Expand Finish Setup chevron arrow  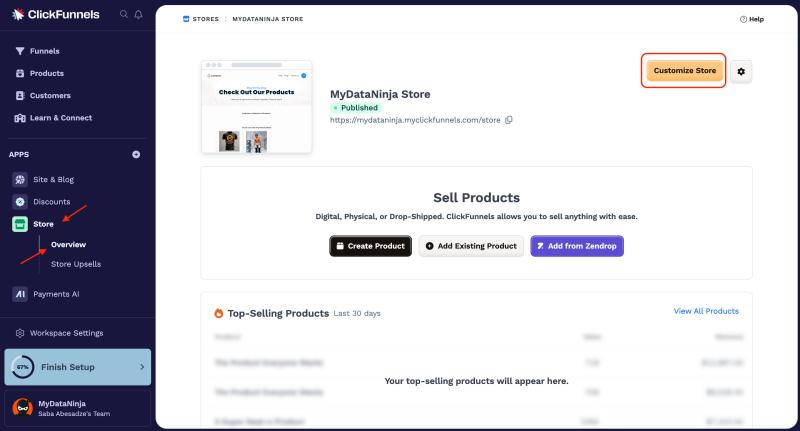pos(142,367)
